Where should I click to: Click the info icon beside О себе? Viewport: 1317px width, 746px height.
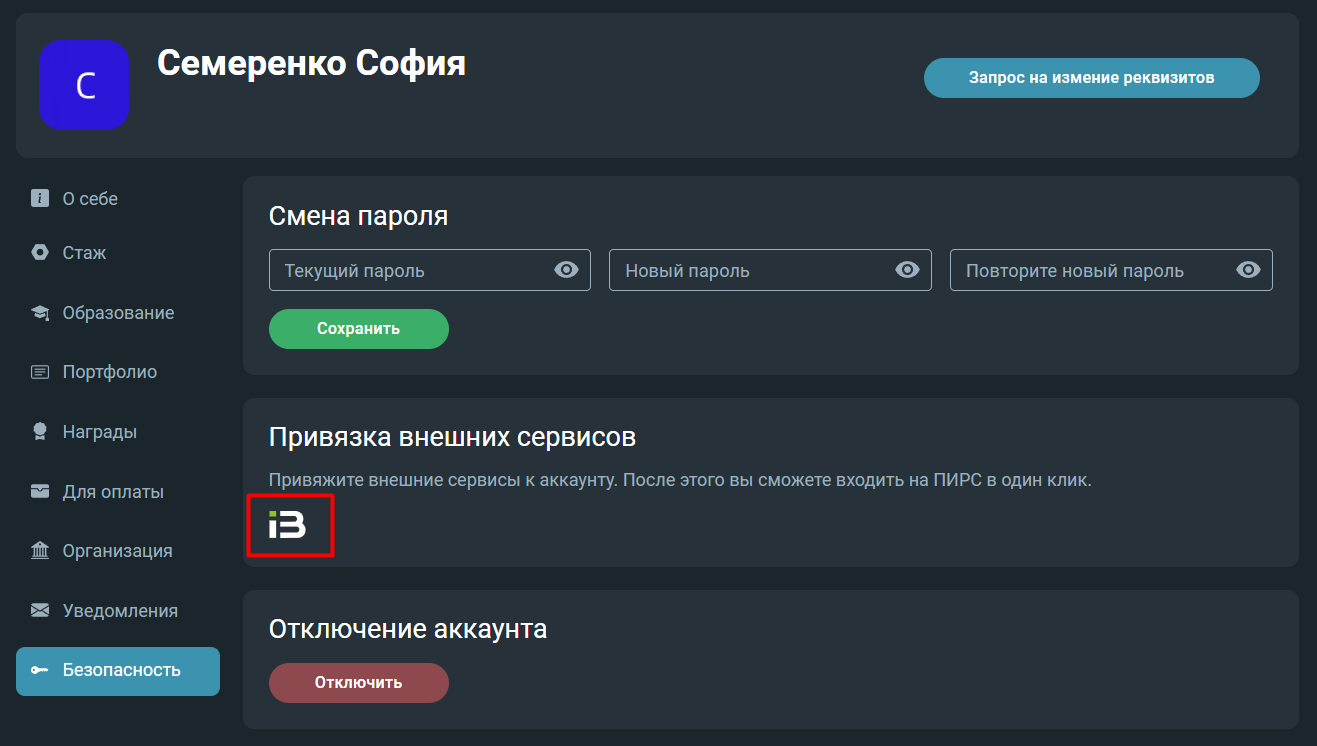(x=40, y=198)
